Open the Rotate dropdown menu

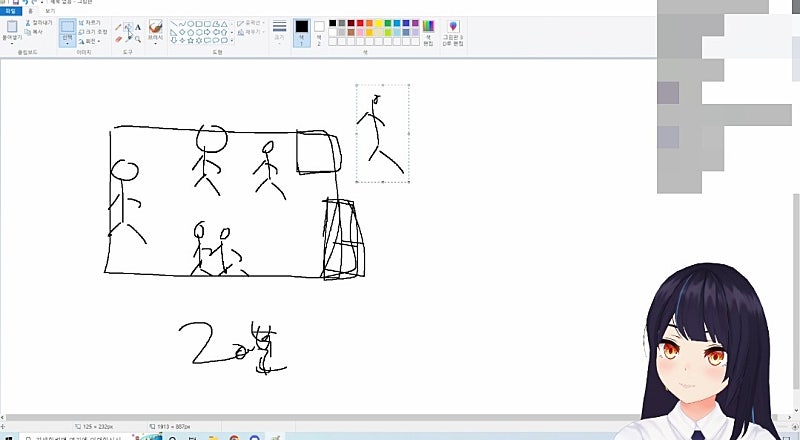[x=90, y=41]
